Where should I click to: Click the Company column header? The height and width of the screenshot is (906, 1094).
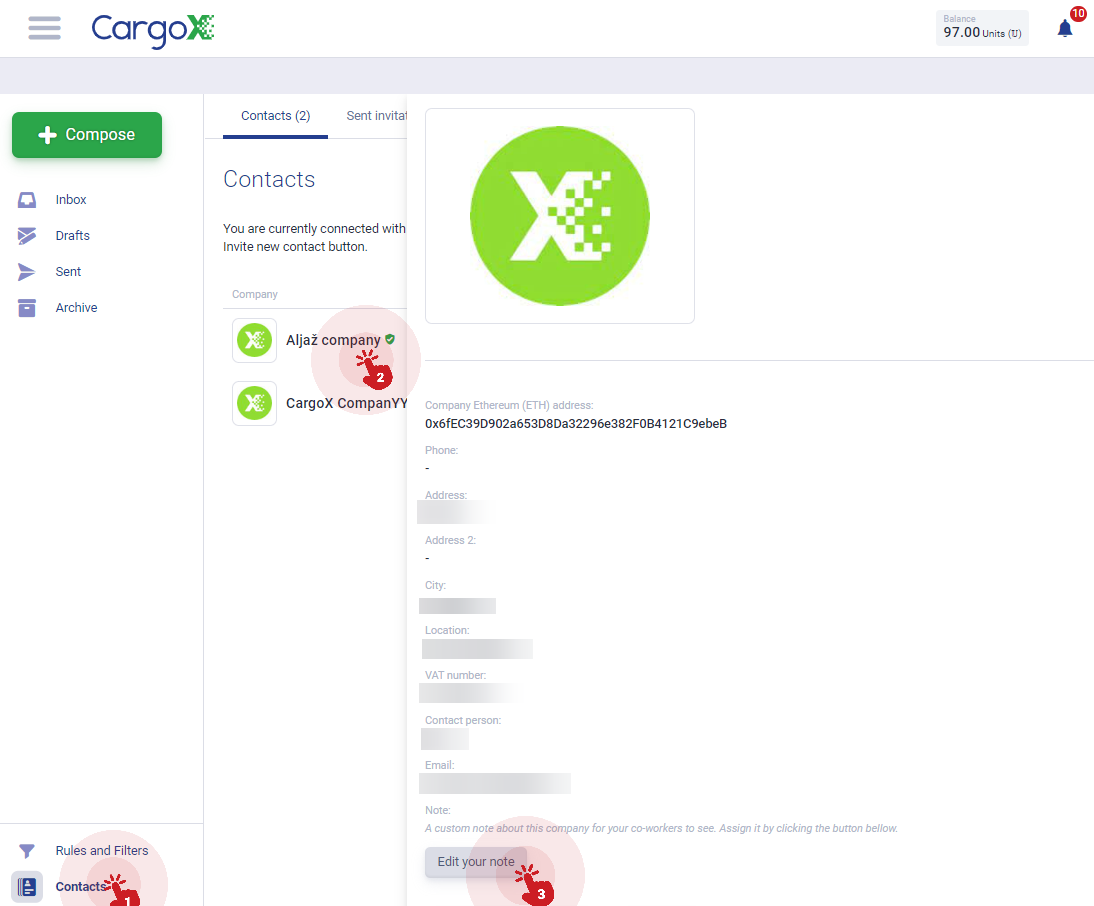click(255, 294)
